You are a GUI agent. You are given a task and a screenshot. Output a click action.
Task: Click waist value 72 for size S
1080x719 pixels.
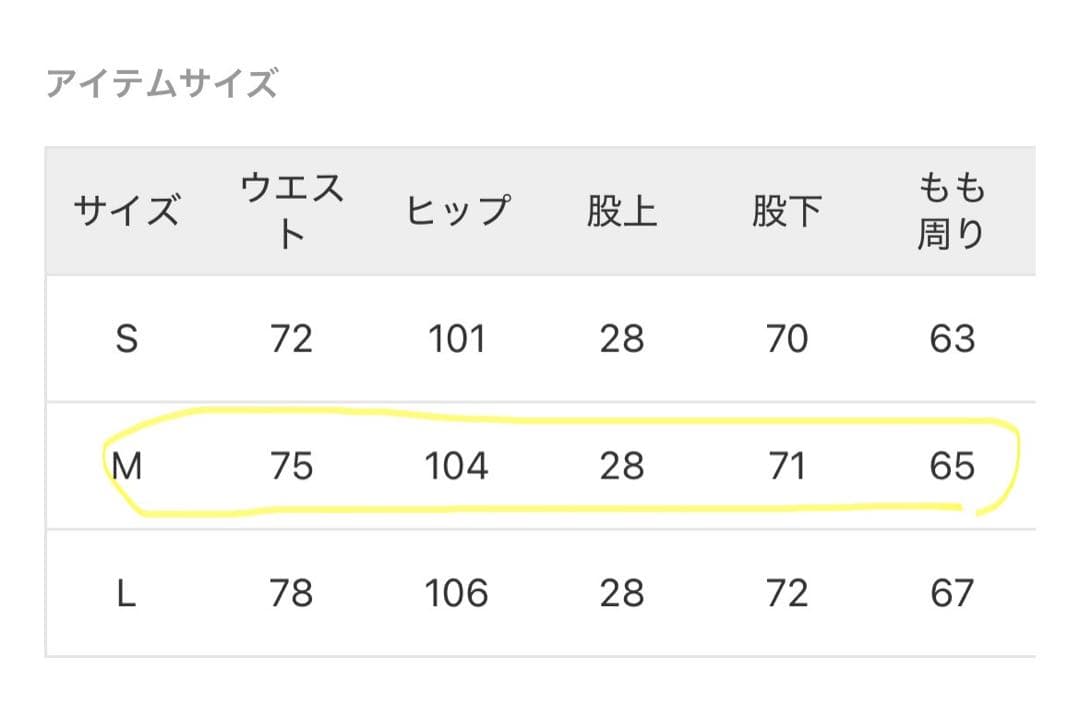pos(291,339)
